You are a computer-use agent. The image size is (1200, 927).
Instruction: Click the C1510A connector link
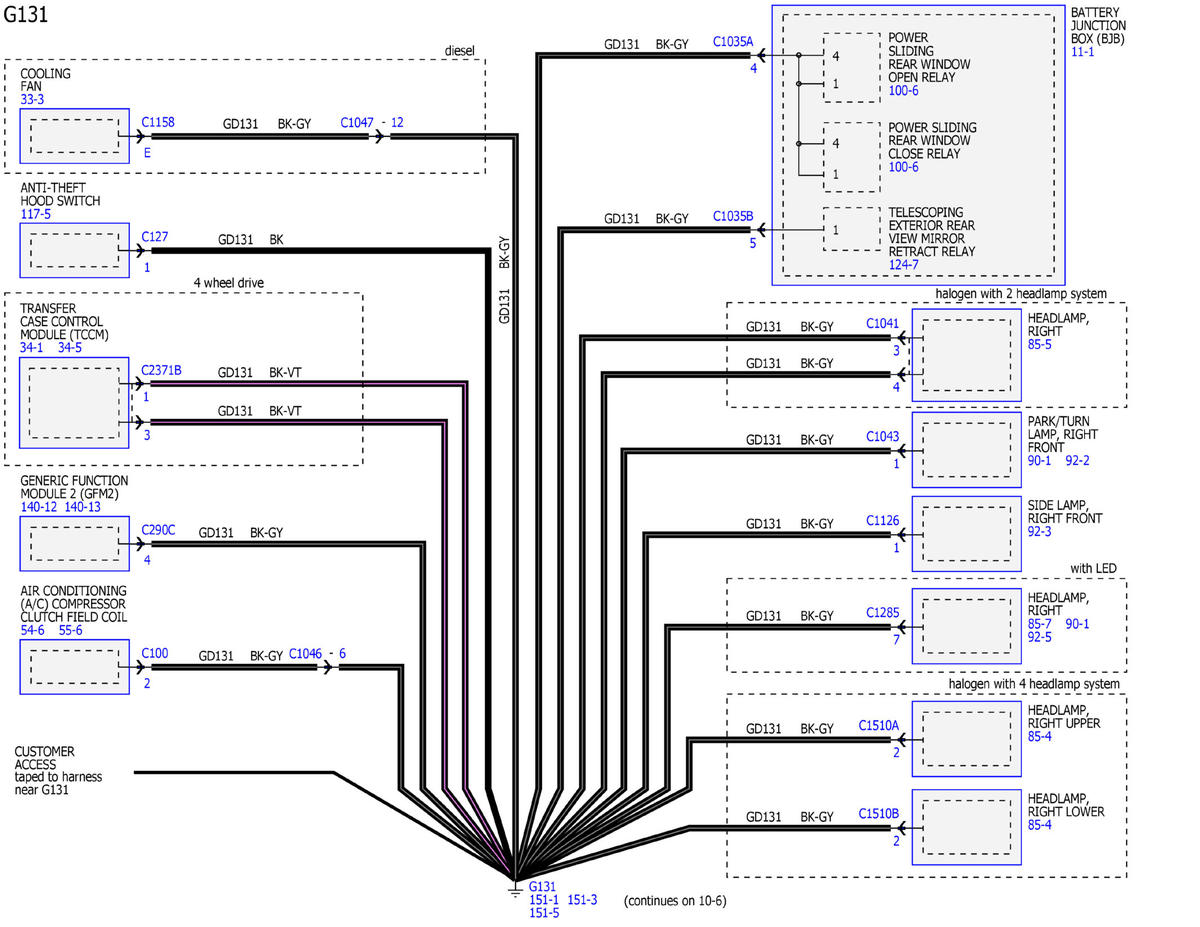[878, 726]
